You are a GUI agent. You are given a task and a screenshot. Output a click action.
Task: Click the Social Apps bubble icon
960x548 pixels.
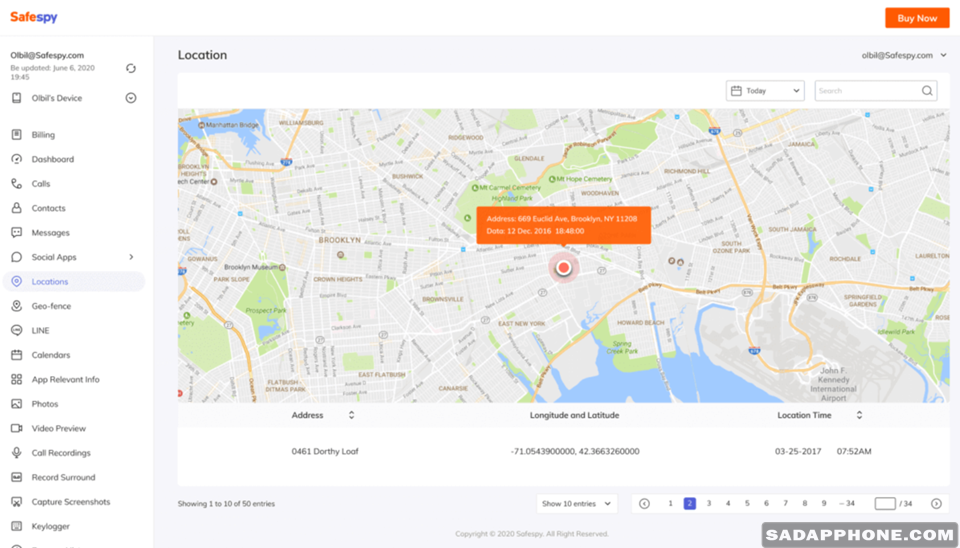[17, 257]
